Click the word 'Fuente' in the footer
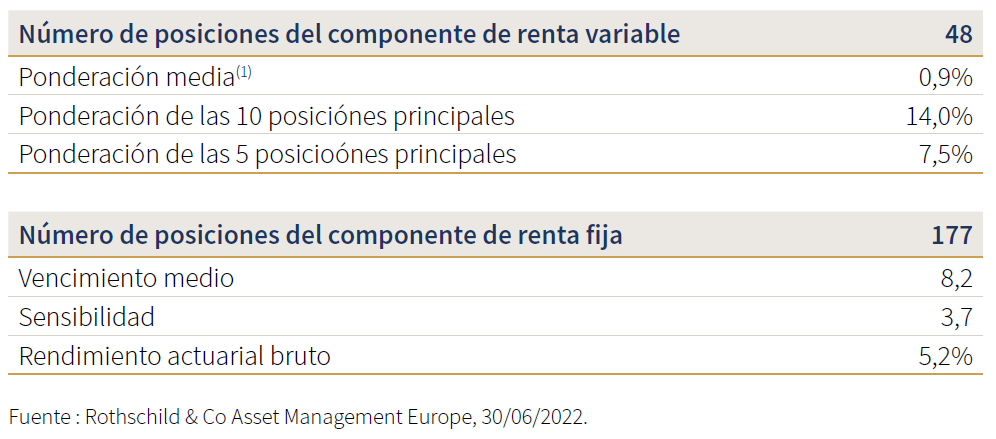The image size is (996, 439). point(39,417)
